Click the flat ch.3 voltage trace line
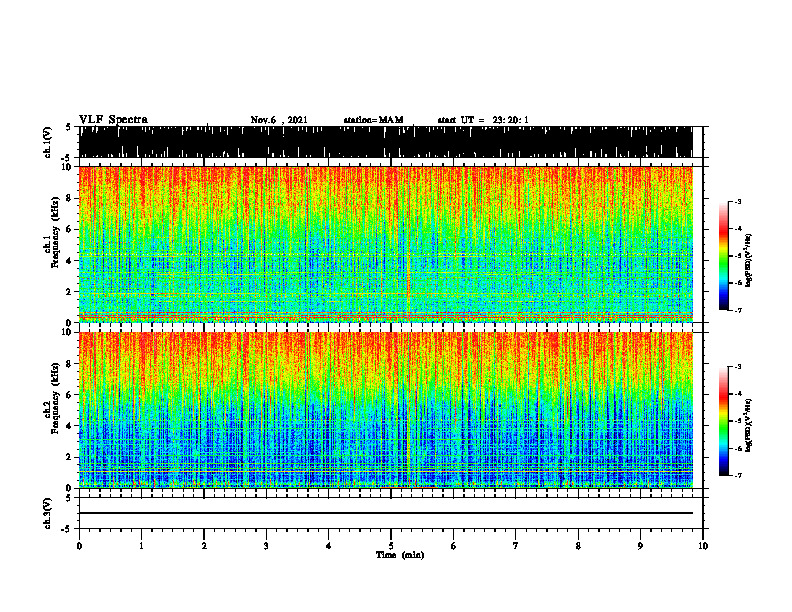 pos(386,513)
